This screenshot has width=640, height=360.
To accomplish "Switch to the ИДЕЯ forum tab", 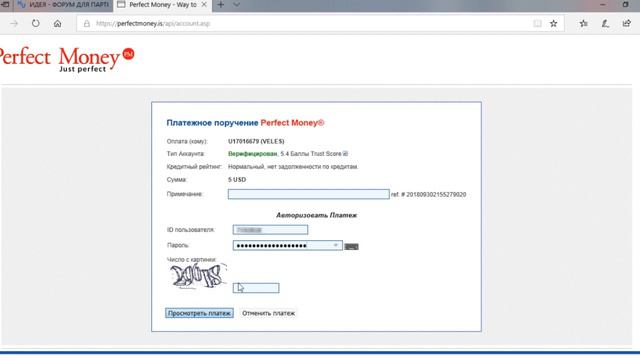I will click(x=63, y=5).
